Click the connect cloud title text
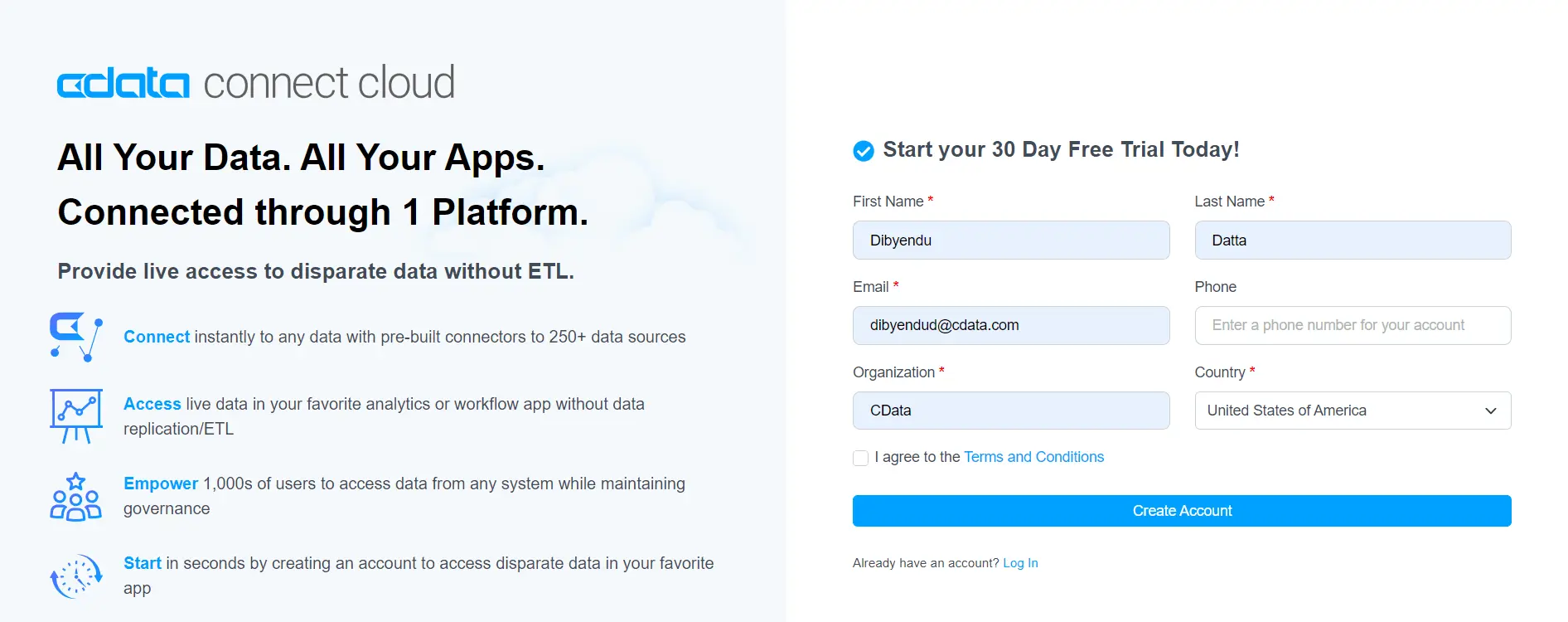1568x622 pixels. (x=329, y=84)
